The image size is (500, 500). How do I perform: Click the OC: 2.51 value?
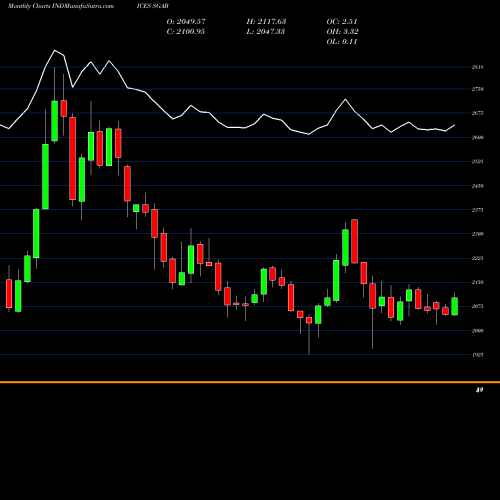click(342, 22)
